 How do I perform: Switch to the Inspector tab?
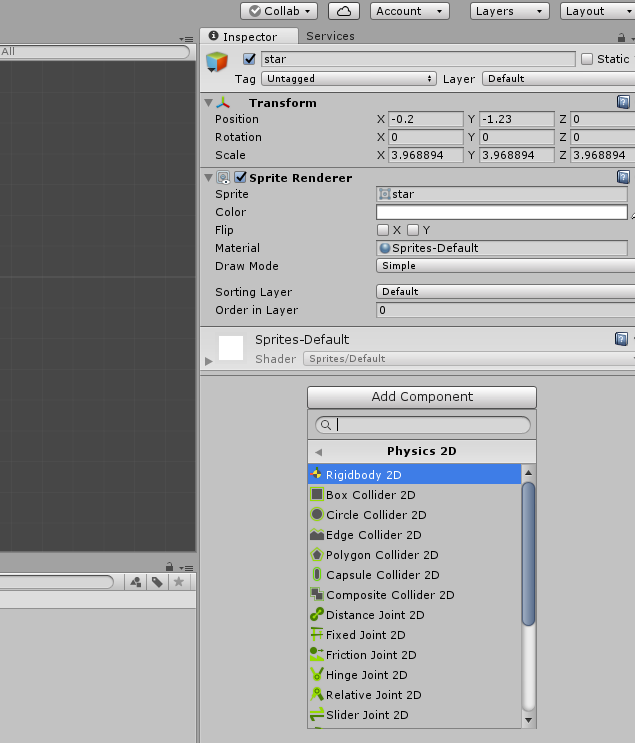[x=249, y=36]
